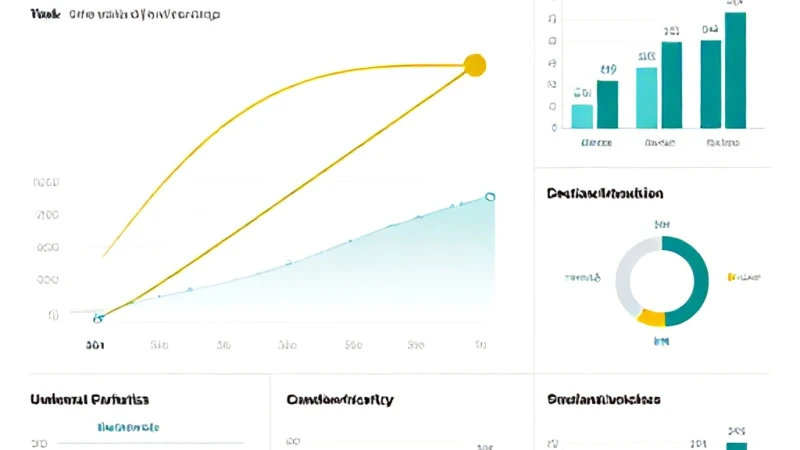Click the teal link under the bottom-left panel heading
800x450 pixels.
pyautogui.click(x=129, y=428)
